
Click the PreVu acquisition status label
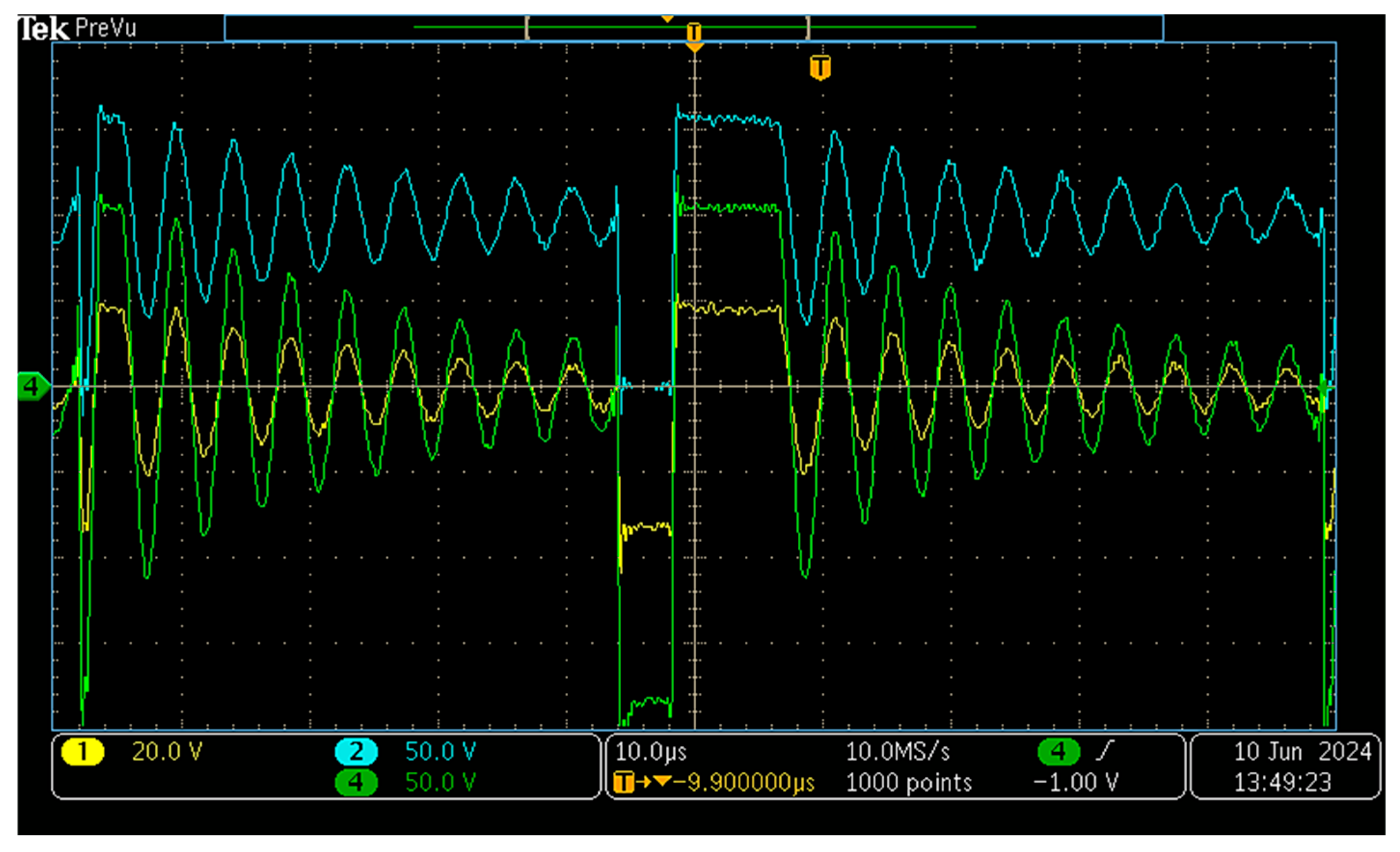pyautogui.click(x=106, y=28)
